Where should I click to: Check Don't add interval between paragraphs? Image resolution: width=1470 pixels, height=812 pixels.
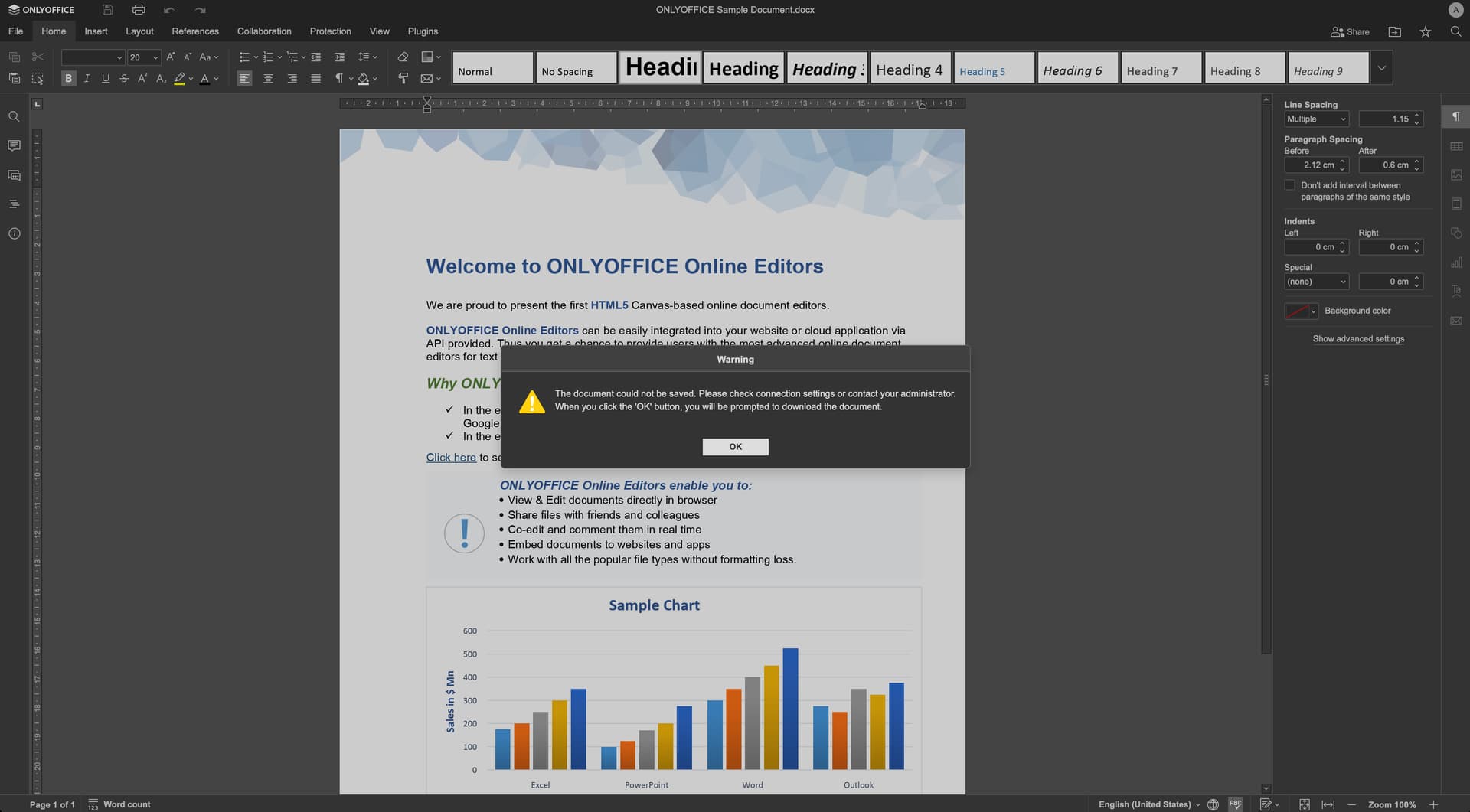coord(1289,185)
